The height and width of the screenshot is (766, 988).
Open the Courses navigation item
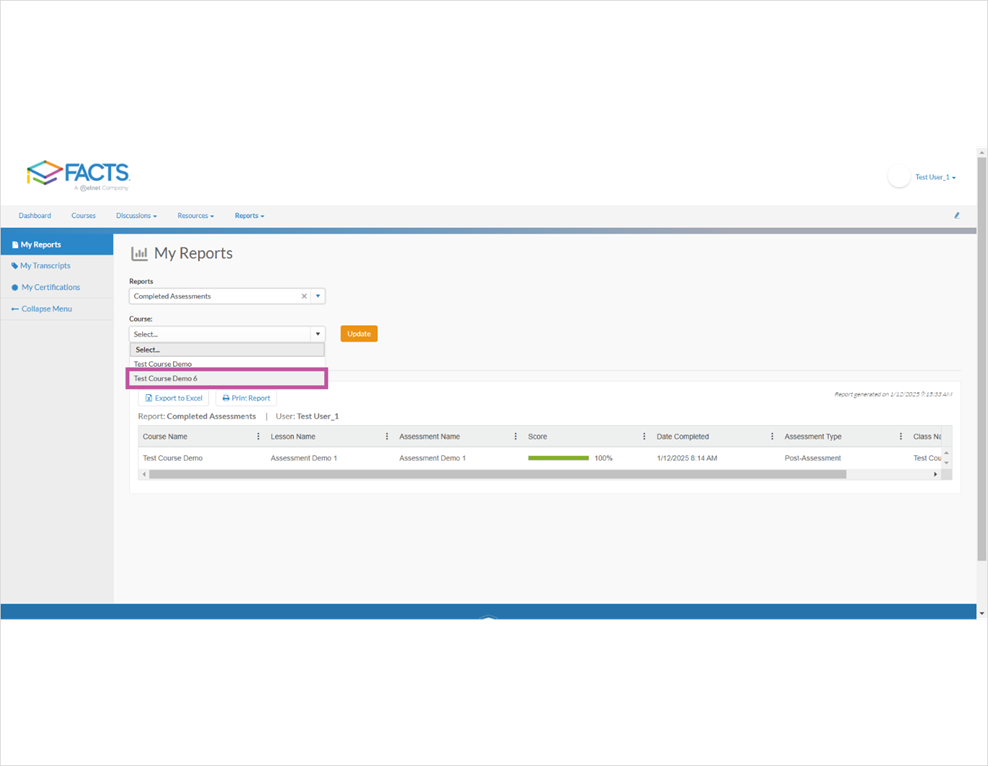[x=83, y=215]
